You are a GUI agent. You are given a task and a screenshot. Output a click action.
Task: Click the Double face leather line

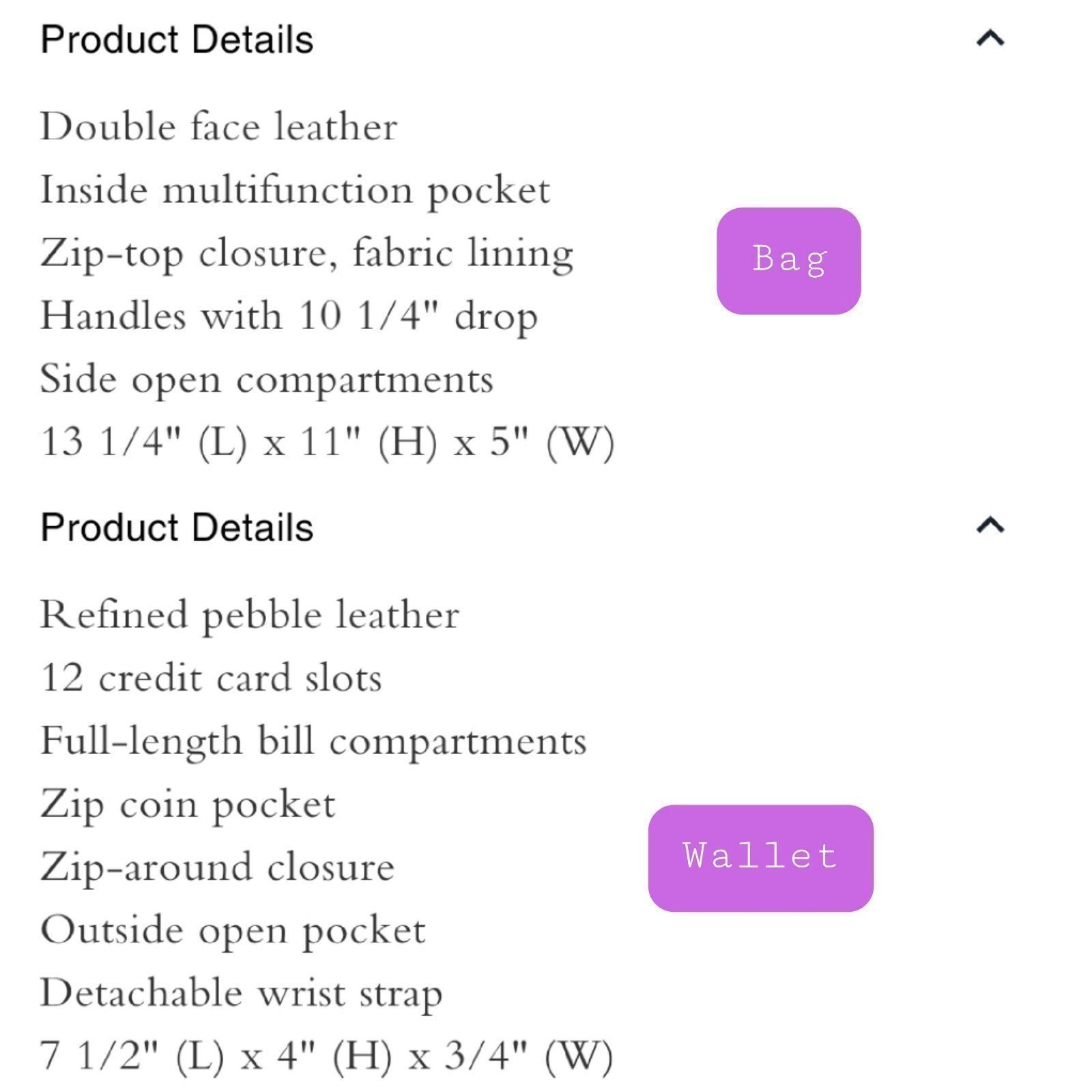click(x=219, y=127)
